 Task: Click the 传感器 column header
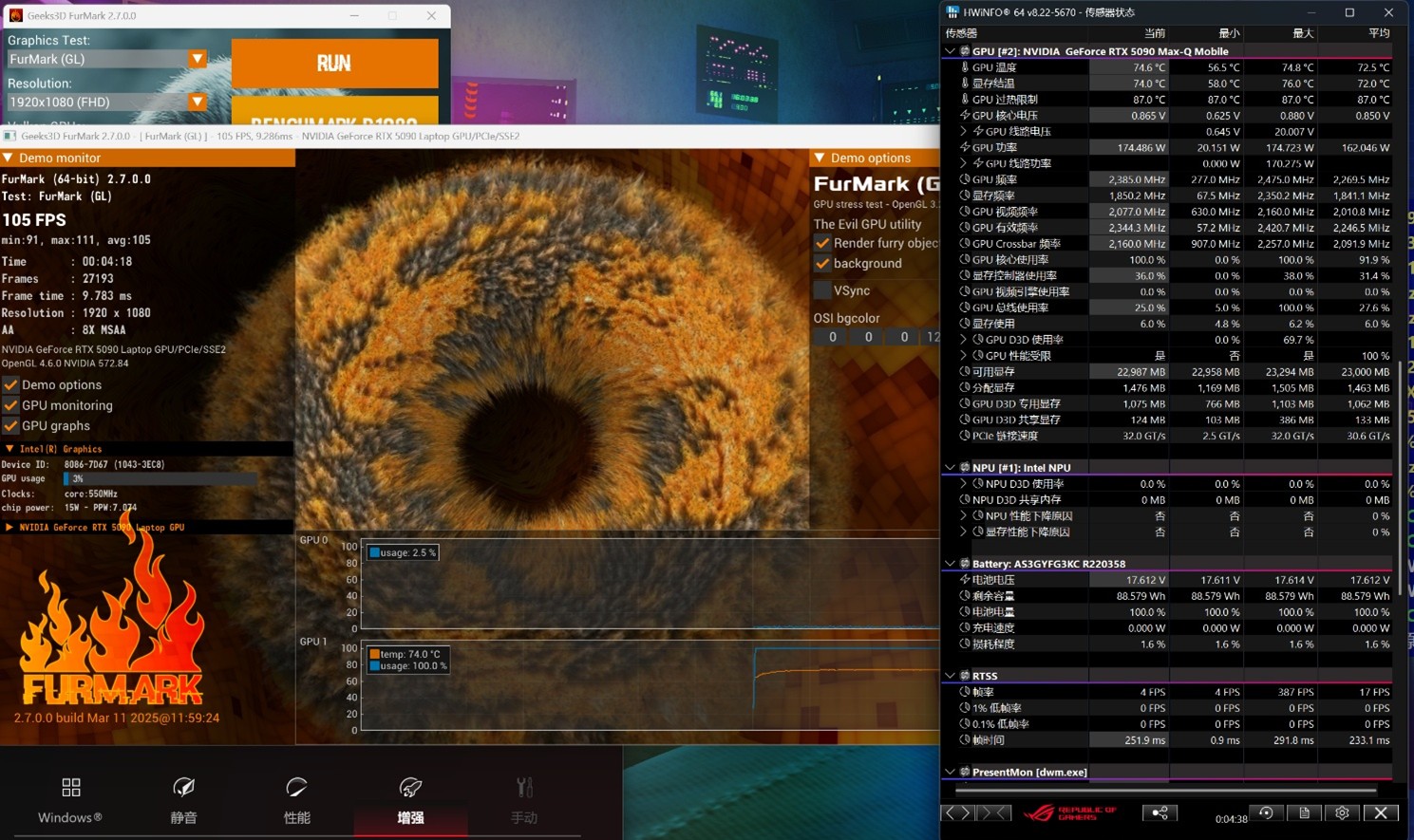point(961,33)
